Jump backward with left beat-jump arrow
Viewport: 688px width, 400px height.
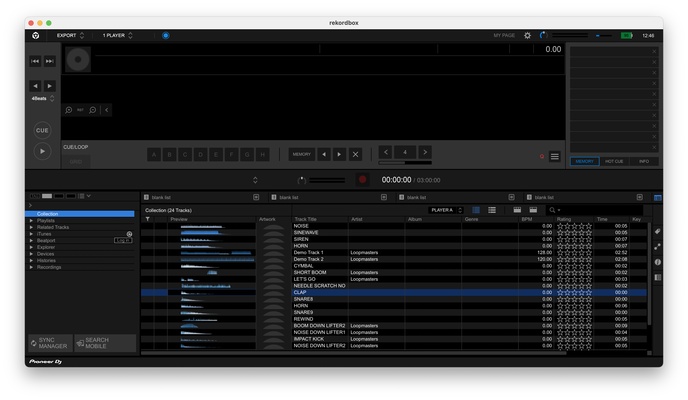36,86
